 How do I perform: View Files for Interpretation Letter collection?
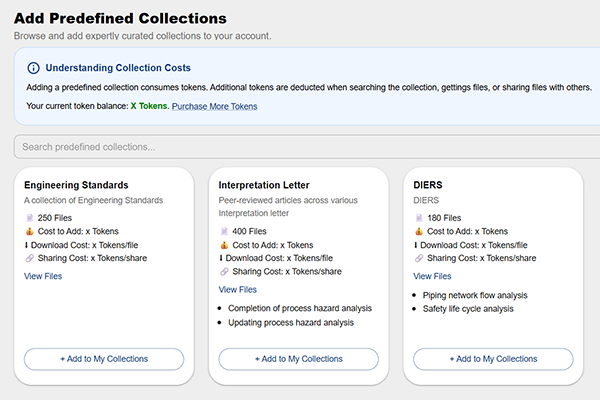tap(237, 290)
